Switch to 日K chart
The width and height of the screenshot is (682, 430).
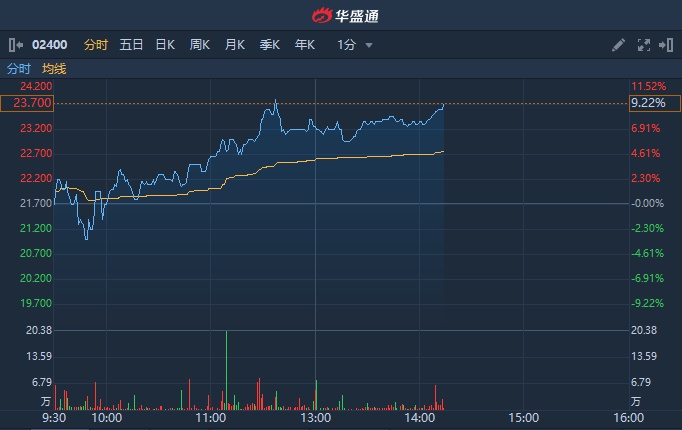(x=165, y=45)
